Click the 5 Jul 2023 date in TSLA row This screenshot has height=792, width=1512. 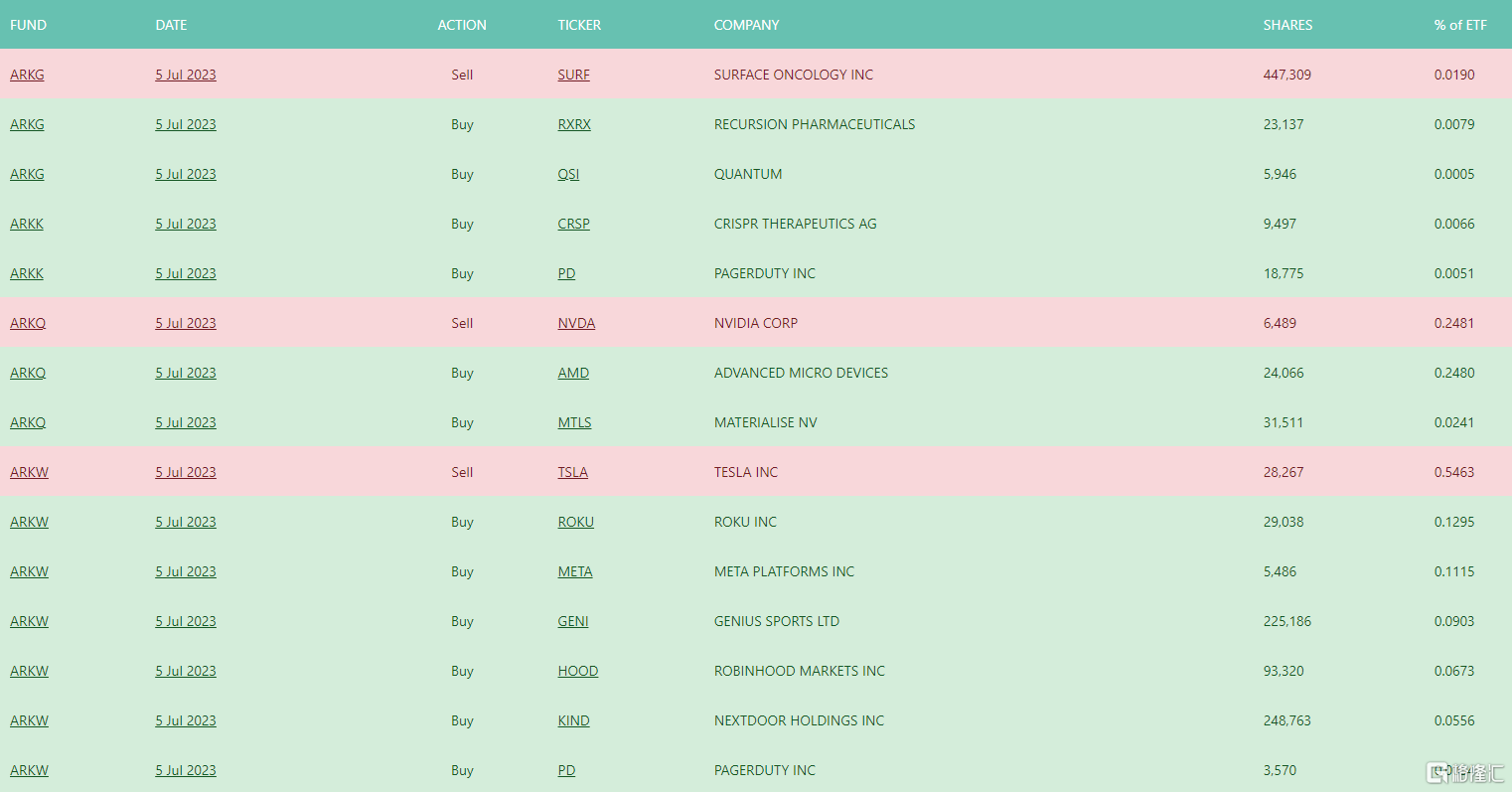click(186, 472)
